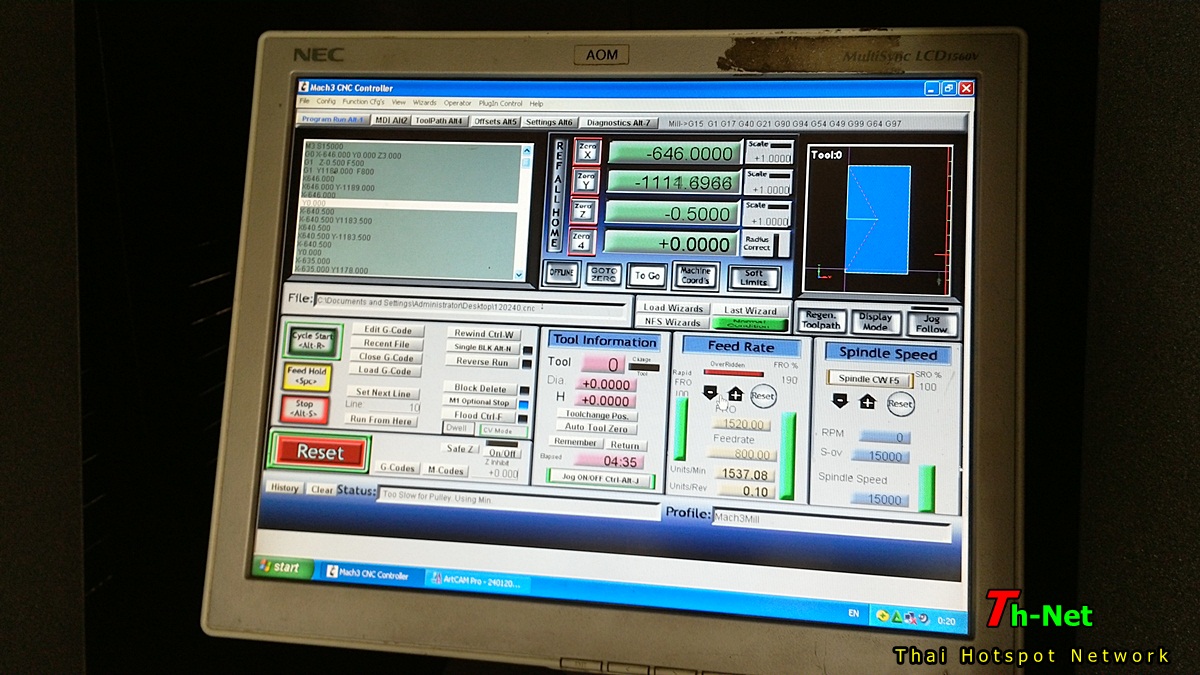1200x675 pixels.
Task: Toggle CV Mode indicator
Action: 503,431
